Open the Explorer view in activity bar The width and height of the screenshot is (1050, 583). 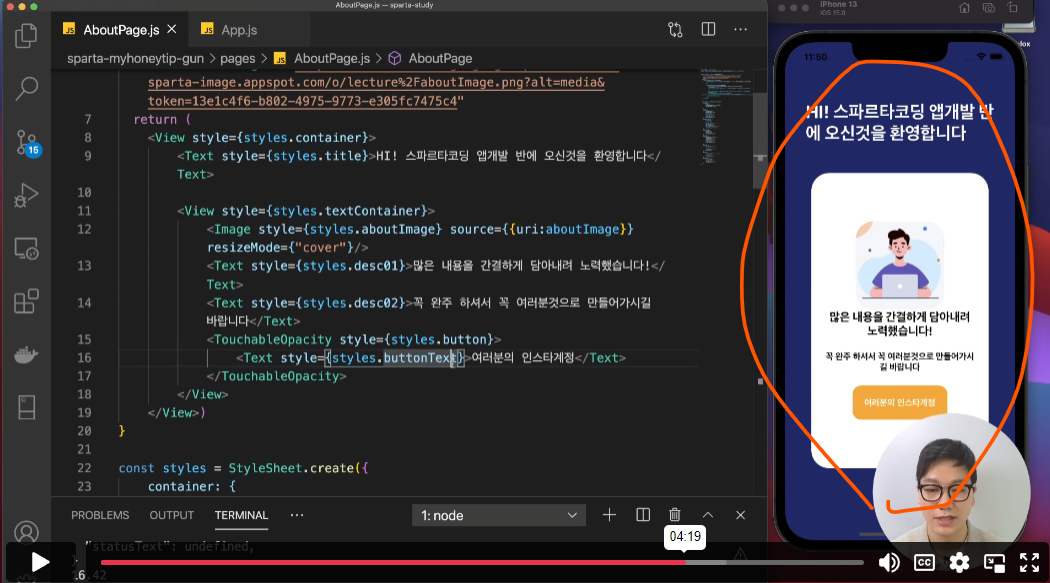(x=26, y=35)
